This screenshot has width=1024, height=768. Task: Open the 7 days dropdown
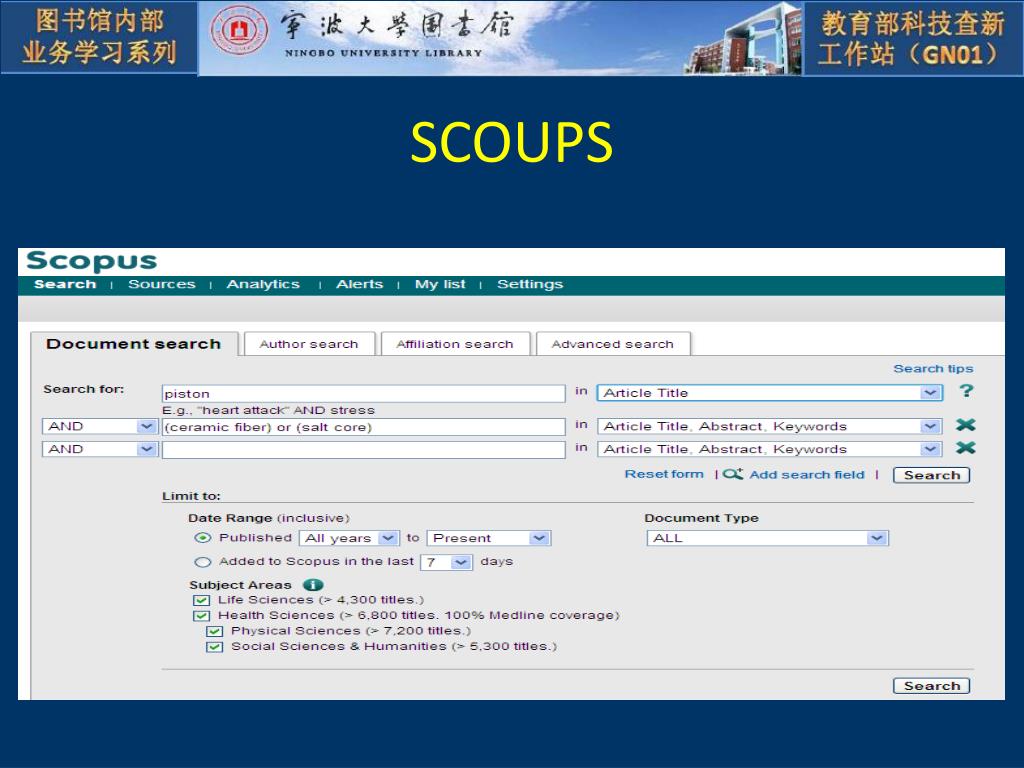point(446,562)
